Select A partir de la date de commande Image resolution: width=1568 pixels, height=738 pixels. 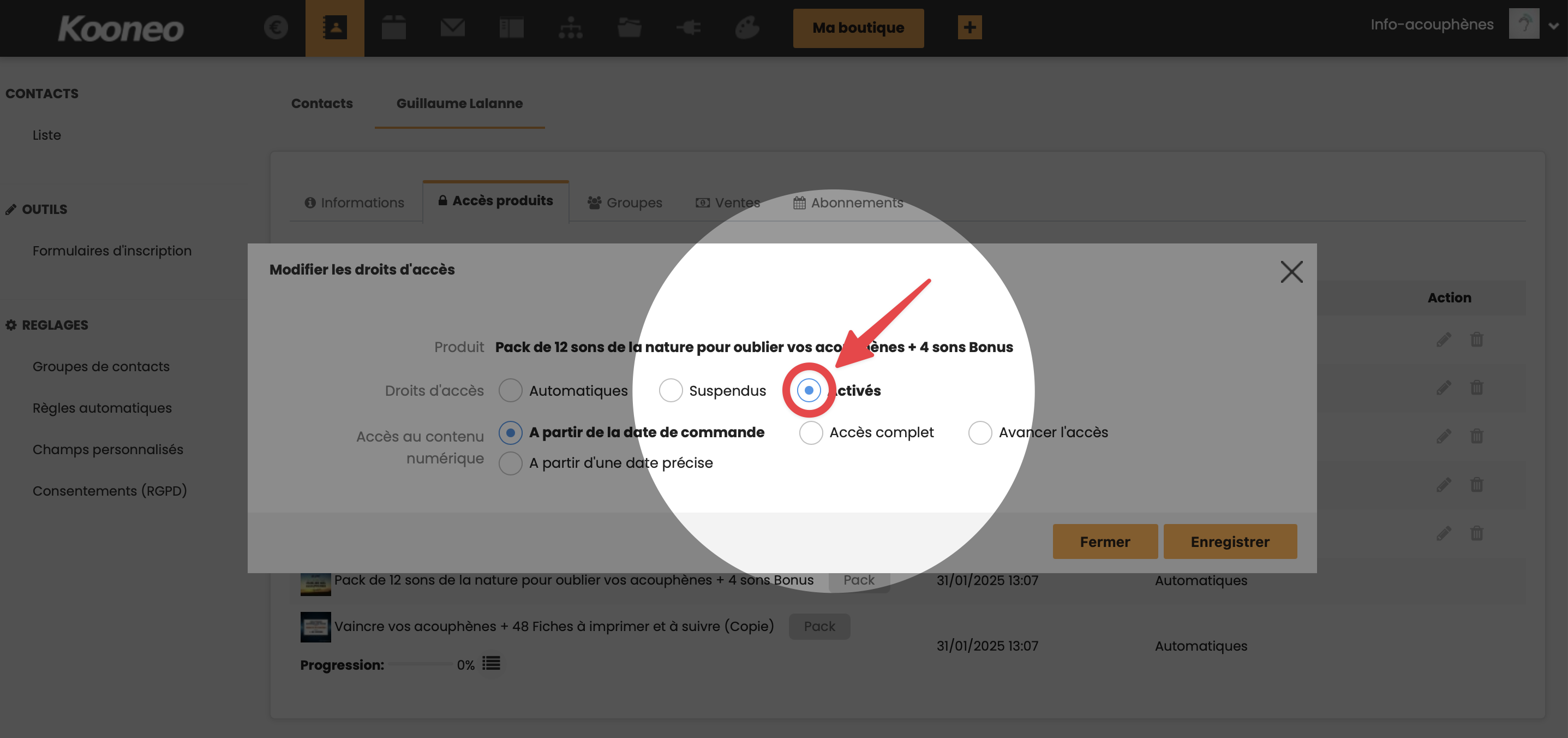click(x=511, y=432)
